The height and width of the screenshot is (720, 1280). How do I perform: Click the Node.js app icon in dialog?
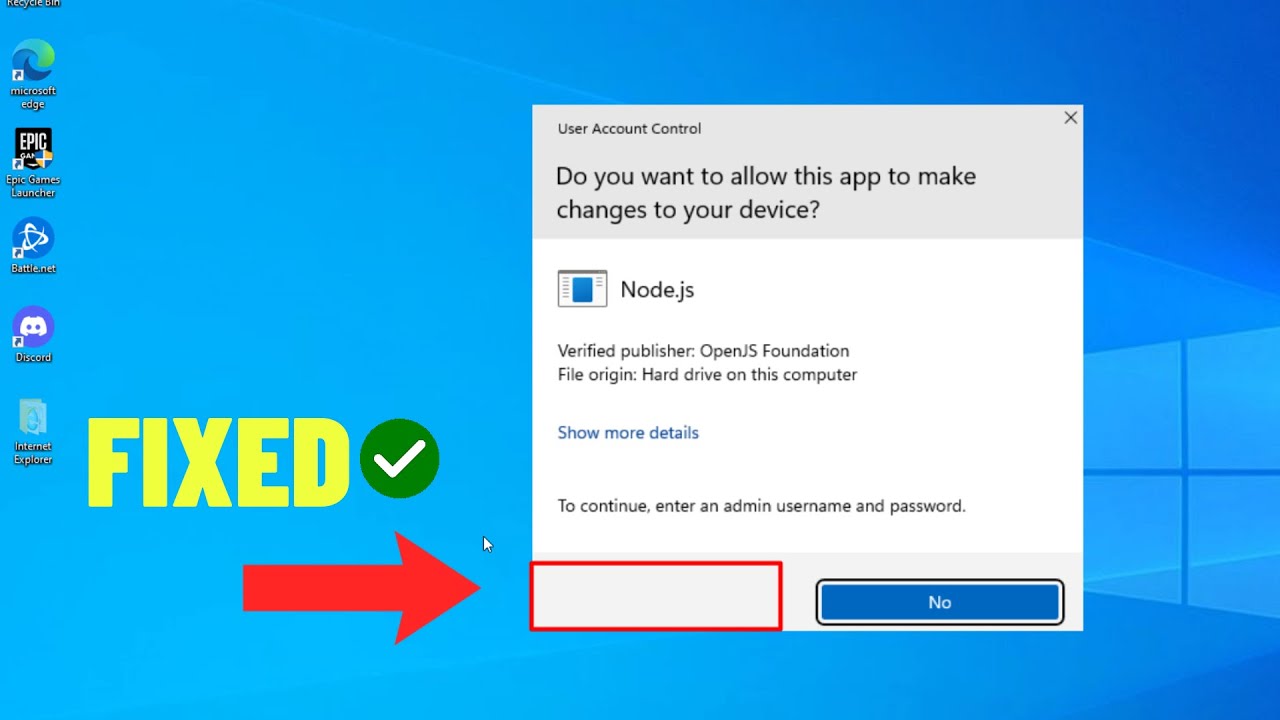[x=582, y=289]
